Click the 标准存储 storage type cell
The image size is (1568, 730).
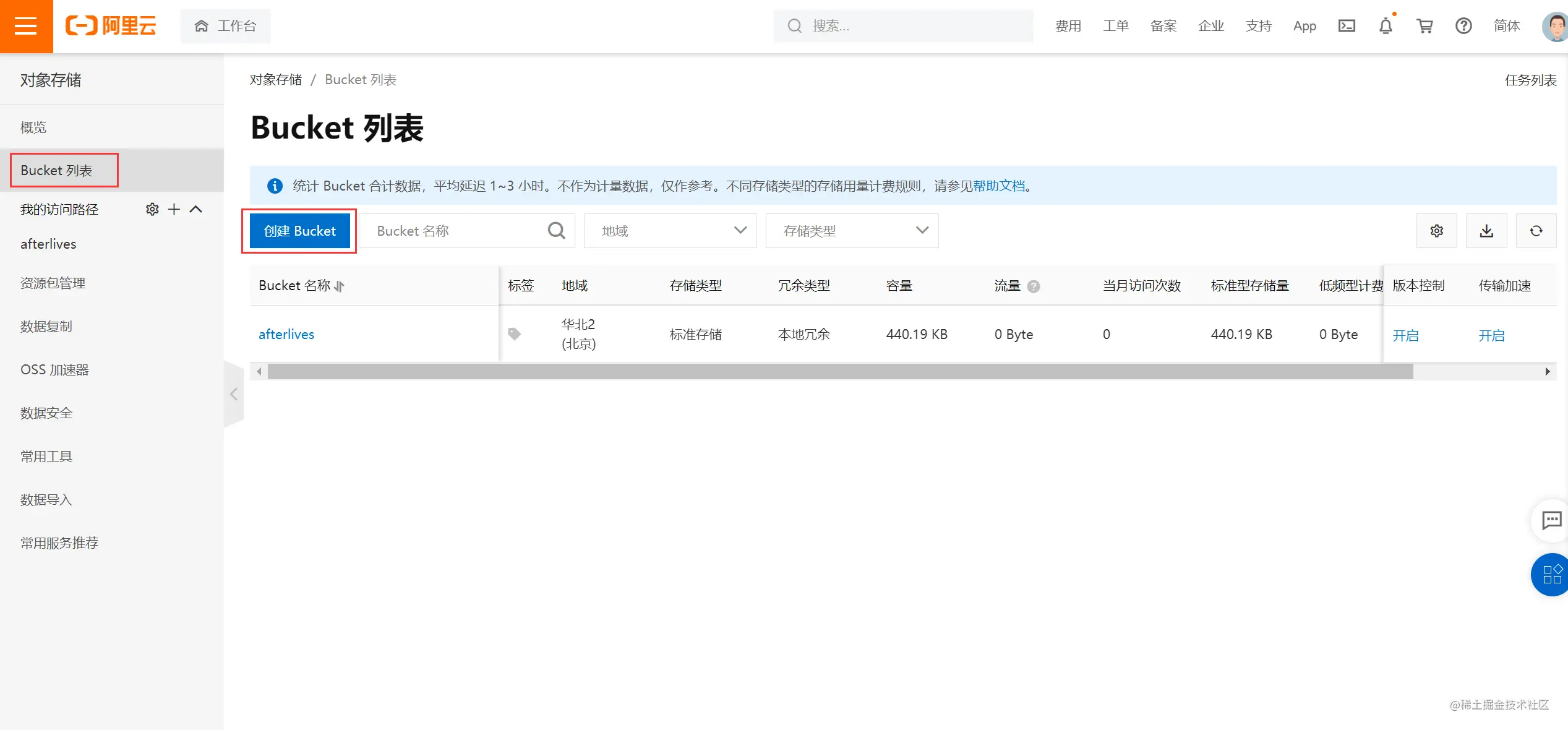696,334
